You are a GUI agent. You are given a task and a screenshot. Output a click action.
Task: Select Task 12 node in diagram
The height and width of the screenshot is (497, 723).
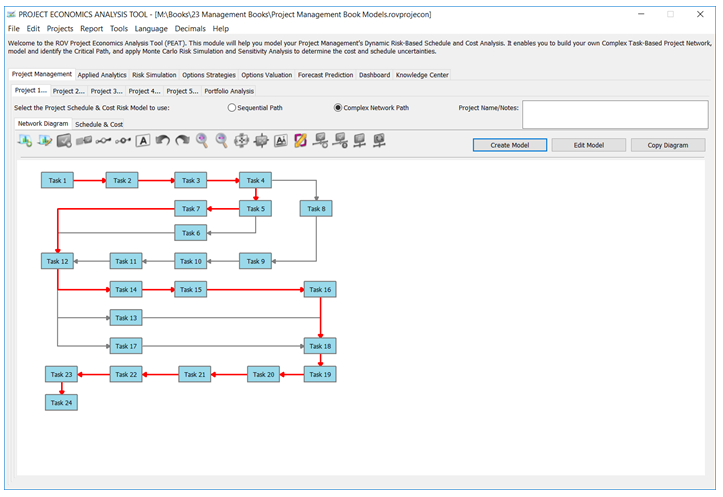point(57,261)
